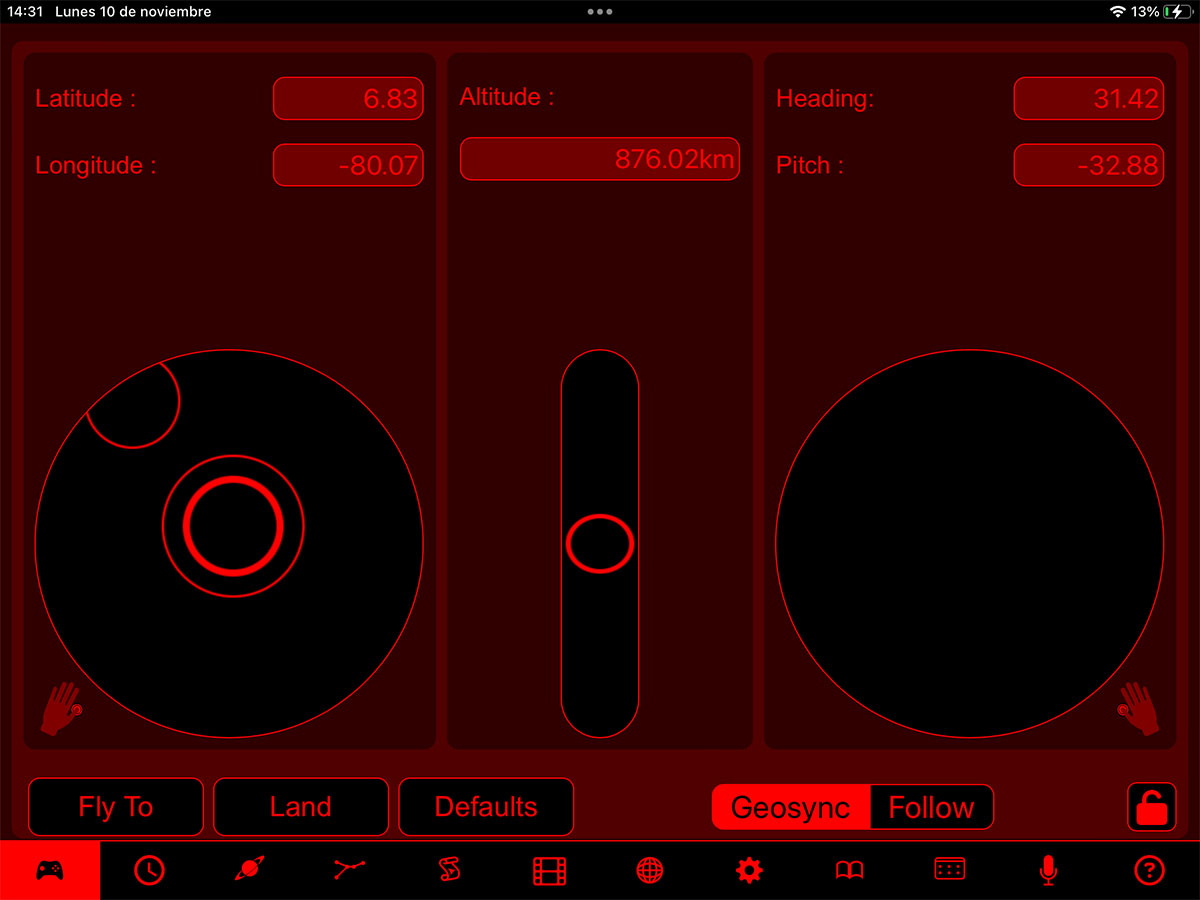Screen dimensions: 1200x900
Task: Open the film strip movies panel
Action: pos(549,870)
